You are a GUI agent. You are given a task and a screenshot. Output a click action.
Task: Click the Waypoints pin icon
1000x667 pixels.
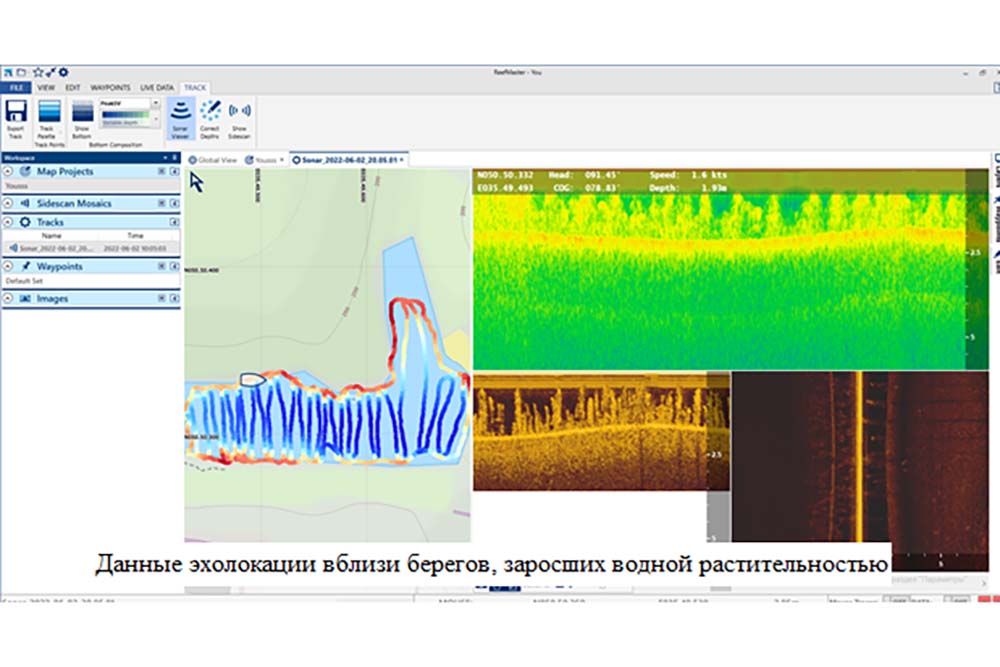[x=25, y=267]
